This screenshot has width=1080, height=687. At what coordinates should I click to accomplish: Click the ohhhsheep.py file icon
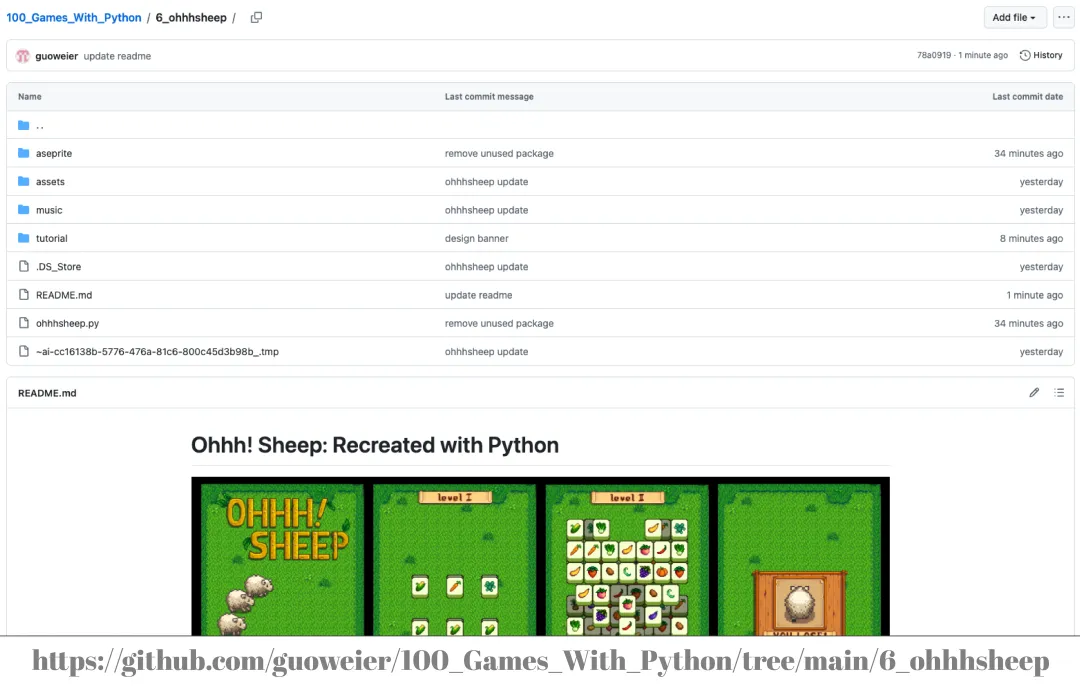(x=23, y=322)
